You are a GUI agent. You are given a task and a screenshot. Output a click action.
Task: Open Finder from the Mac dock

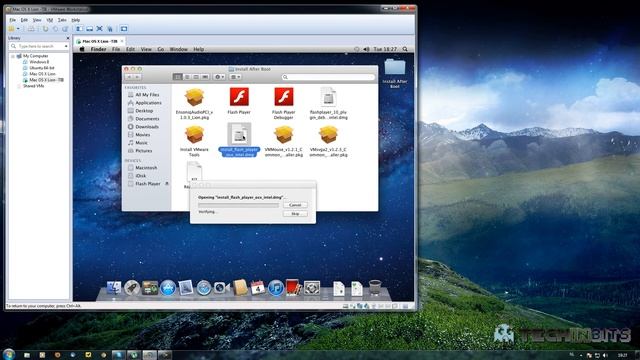click(x=113, y=288)
